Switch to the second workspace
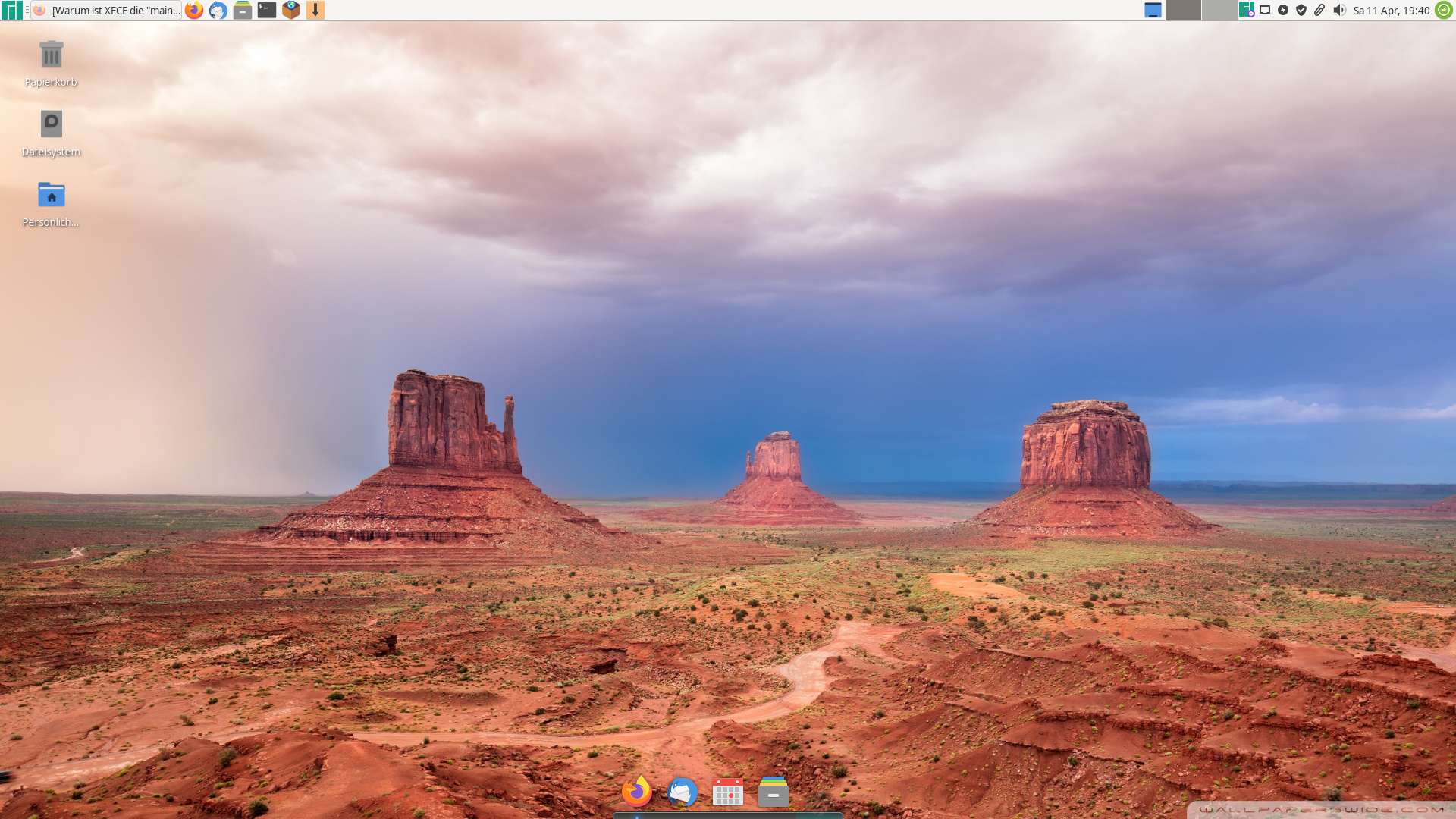 tap(1219, 11)
